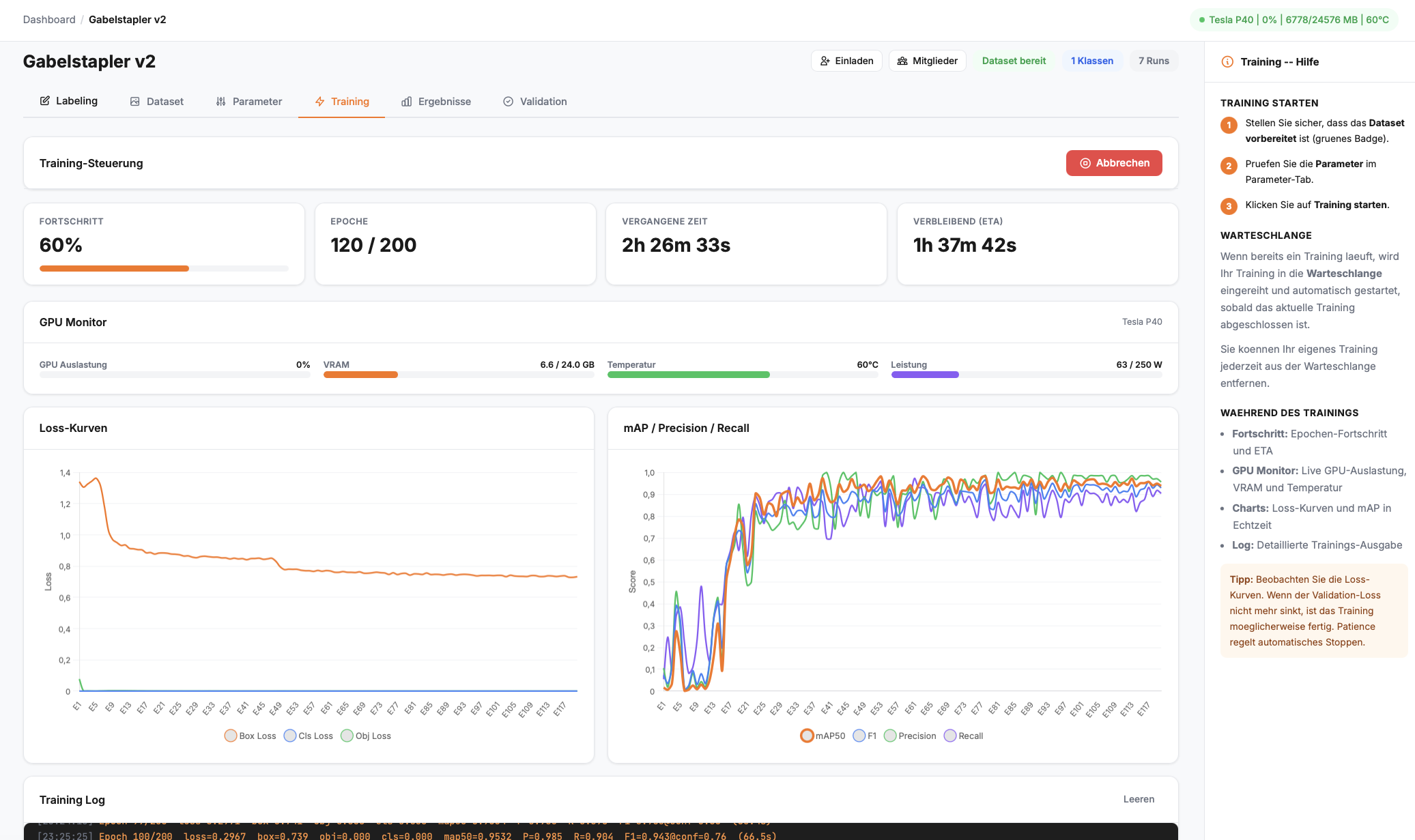1415x840 pixels.
Task: Open the Parameter tab
Action: click(x=248, y=101)
